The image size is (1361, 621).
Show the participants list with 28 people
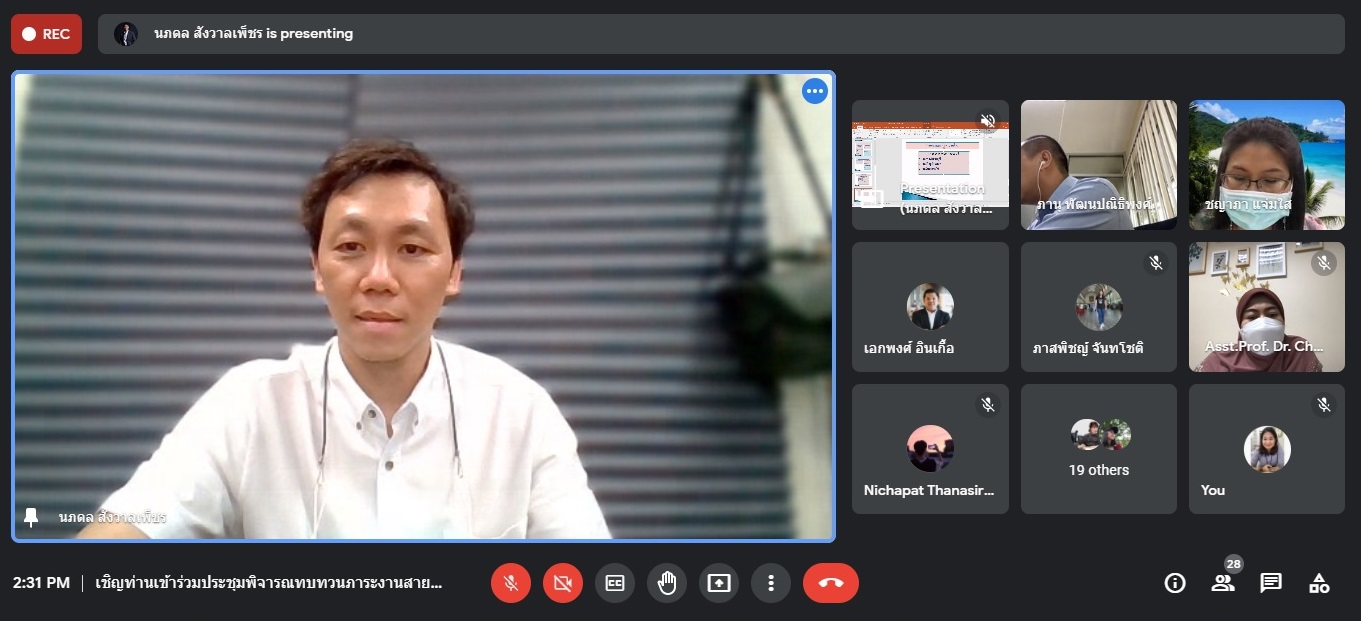1223,583
